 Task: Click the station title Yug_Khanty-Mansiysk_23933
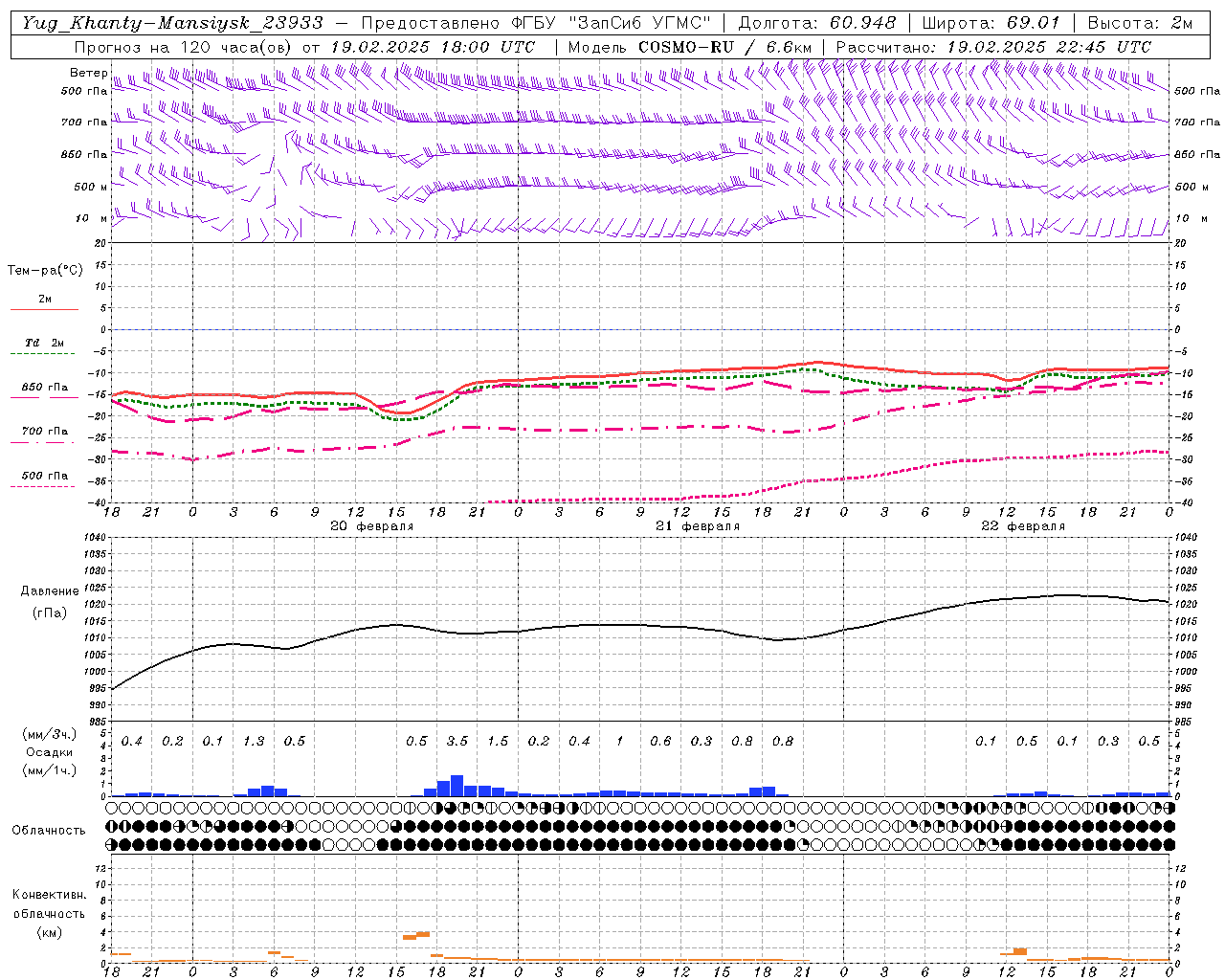pos(173,23)
